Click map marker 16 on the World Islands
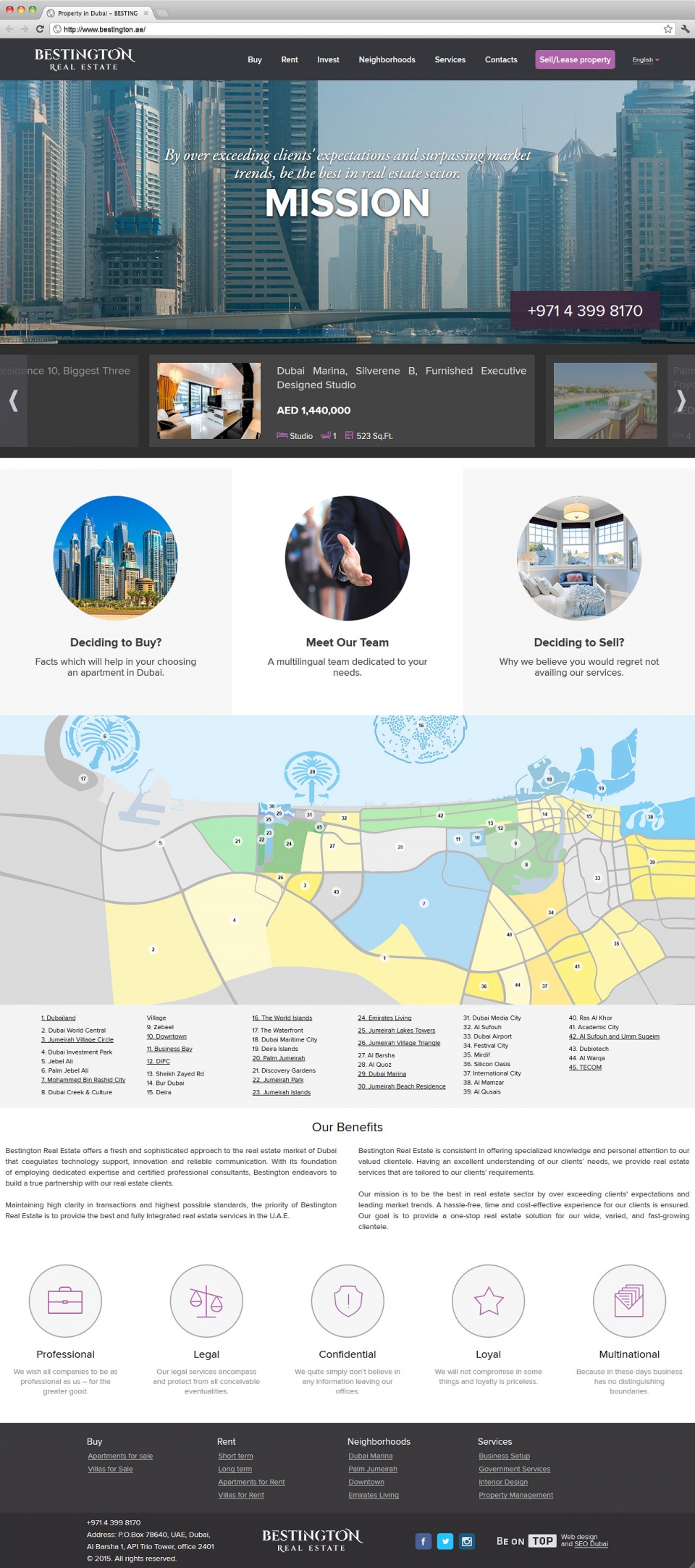The height and width of the screenshot is (1568, 695). pos(421,725)
